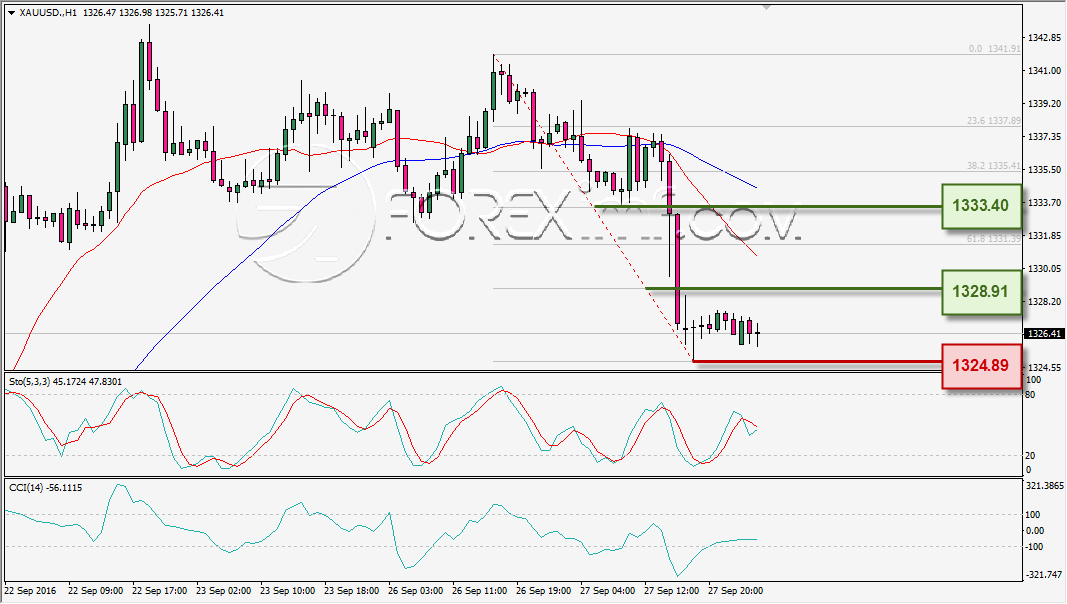
Task: Click price scale value 1324.55
Action: [1045, 367]
